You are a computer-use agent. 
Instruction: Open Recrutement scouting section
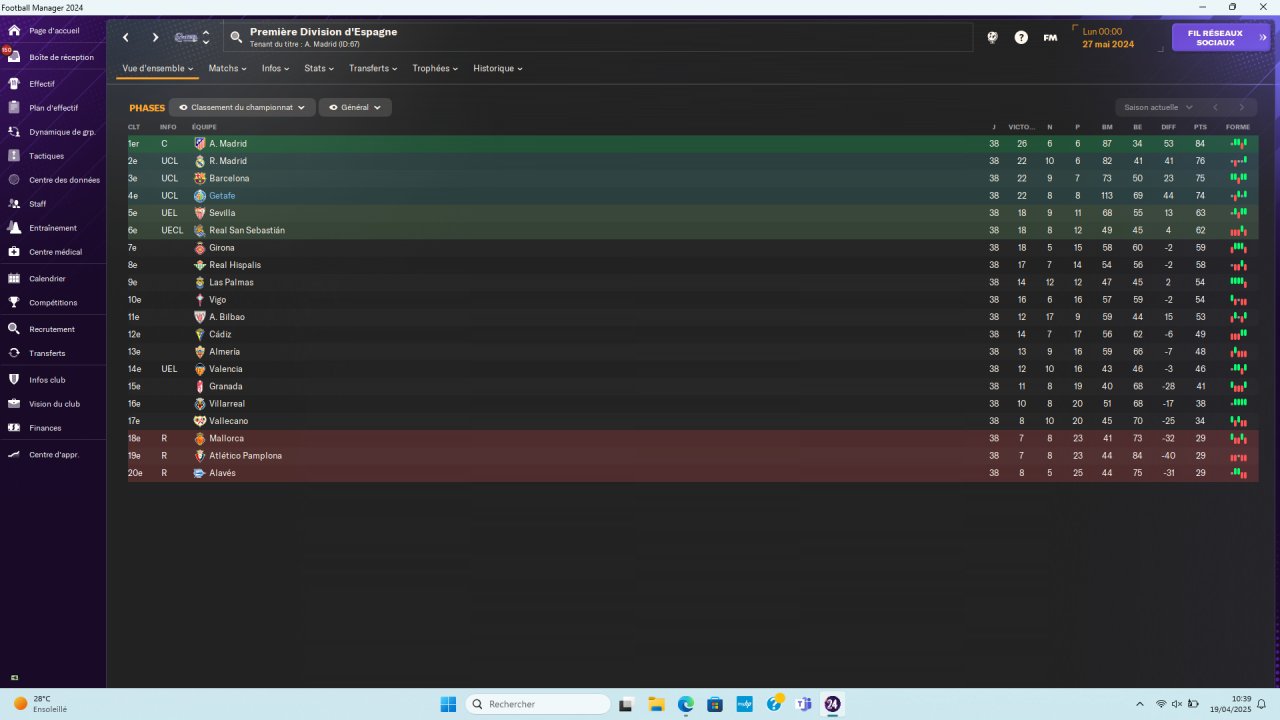pyautogui.click(x=53, y=329)
